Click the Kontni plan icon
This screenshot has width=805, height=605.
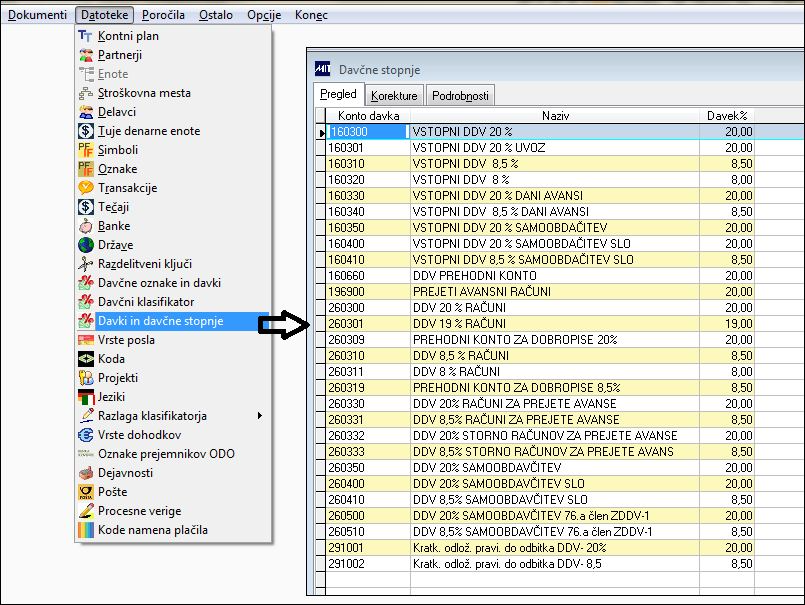pos(85,36)
